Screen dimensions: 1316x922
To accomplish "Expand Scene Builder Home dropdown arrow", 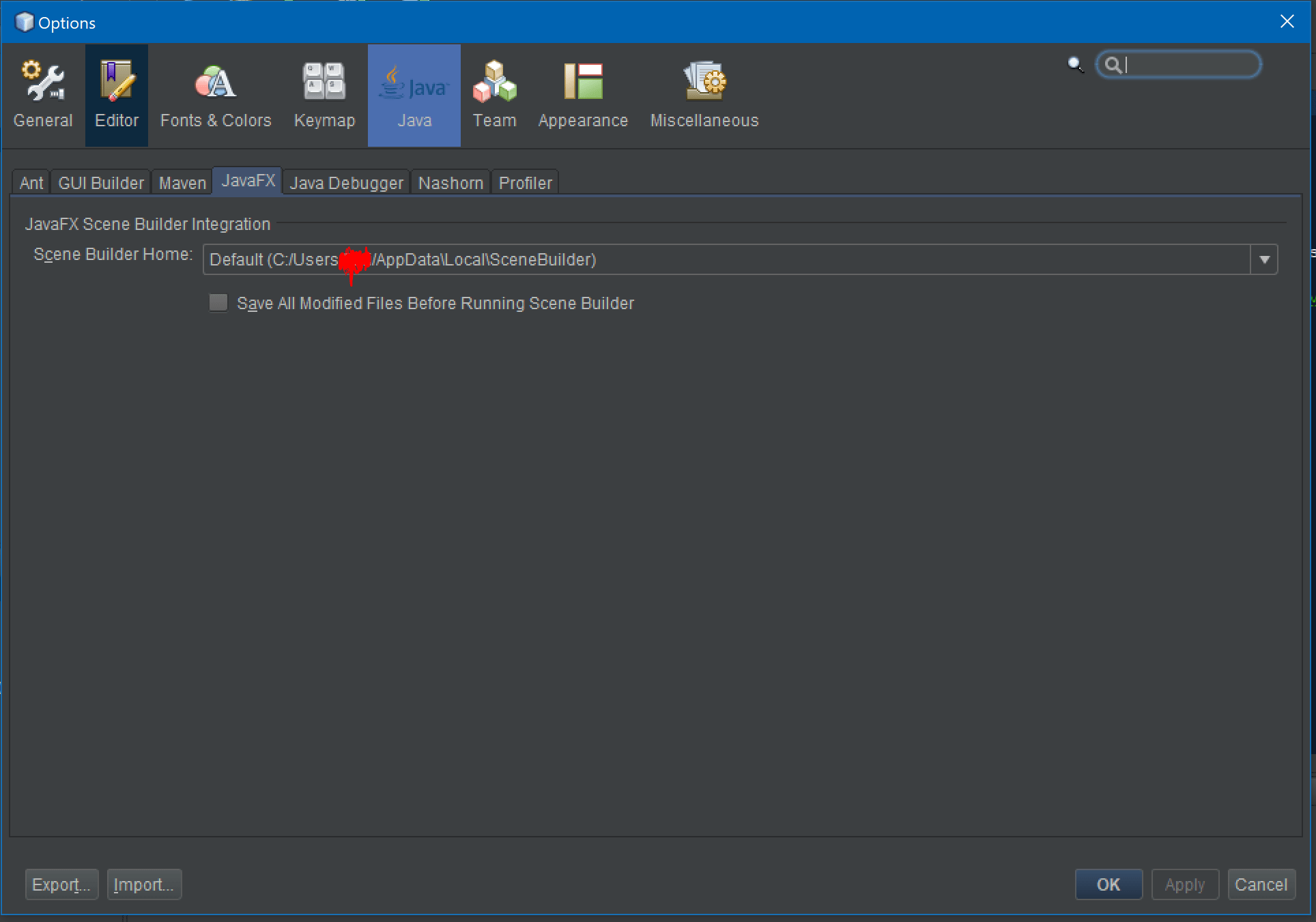I will point(1264,260).
